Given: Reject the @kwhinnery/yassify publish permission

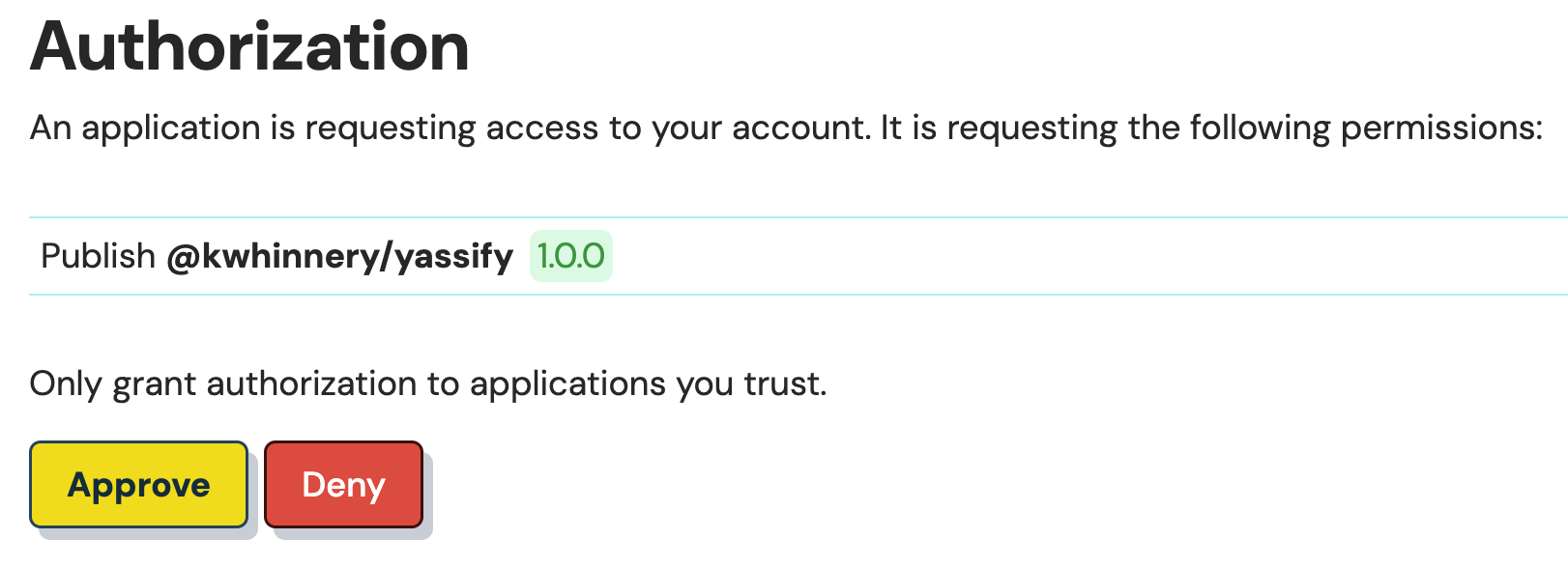Looking at the screenshot, I should 343,484.
